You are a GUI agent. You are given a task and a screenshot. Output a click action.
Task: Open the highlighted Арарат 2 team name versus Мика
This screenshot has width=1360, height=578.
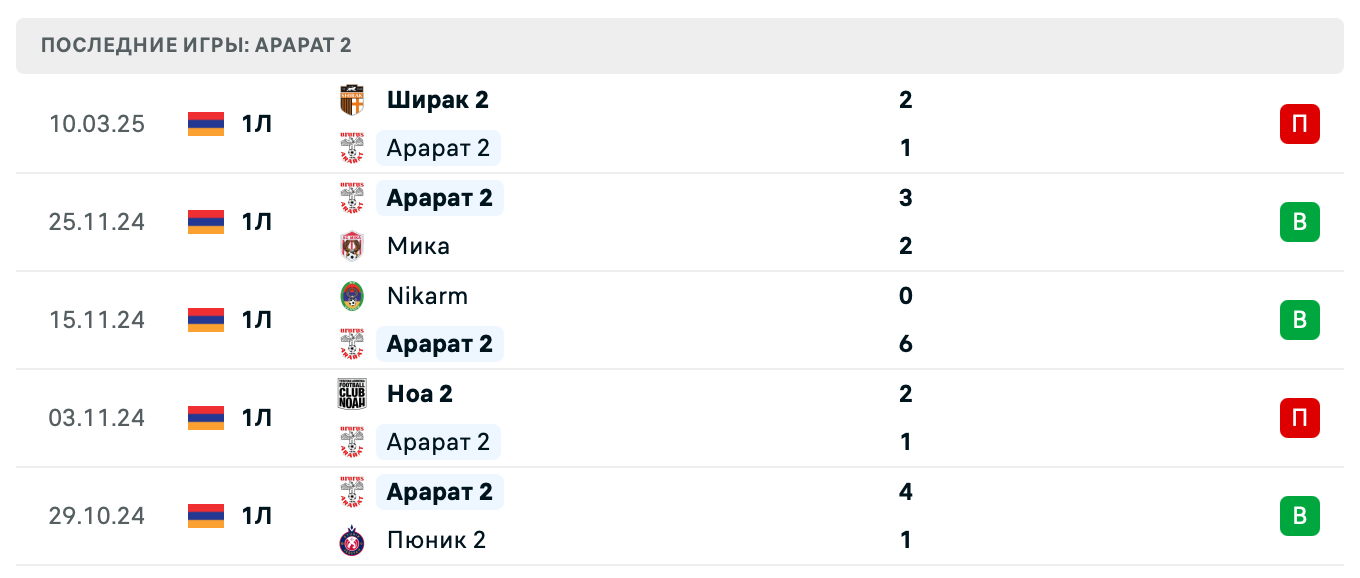pyautogui.click(x=440, y=197)
